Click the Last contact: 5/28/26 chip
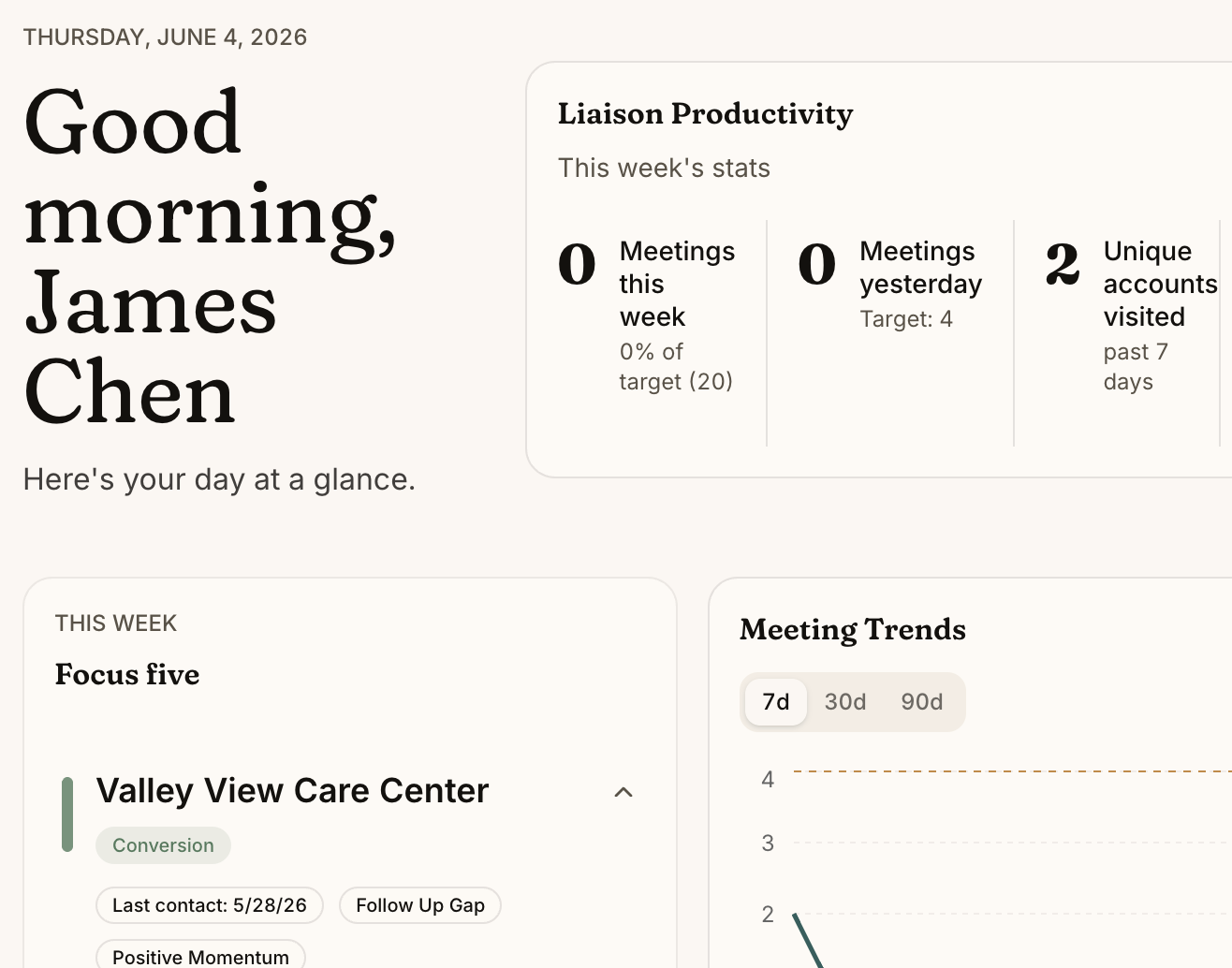 (210, 905)
